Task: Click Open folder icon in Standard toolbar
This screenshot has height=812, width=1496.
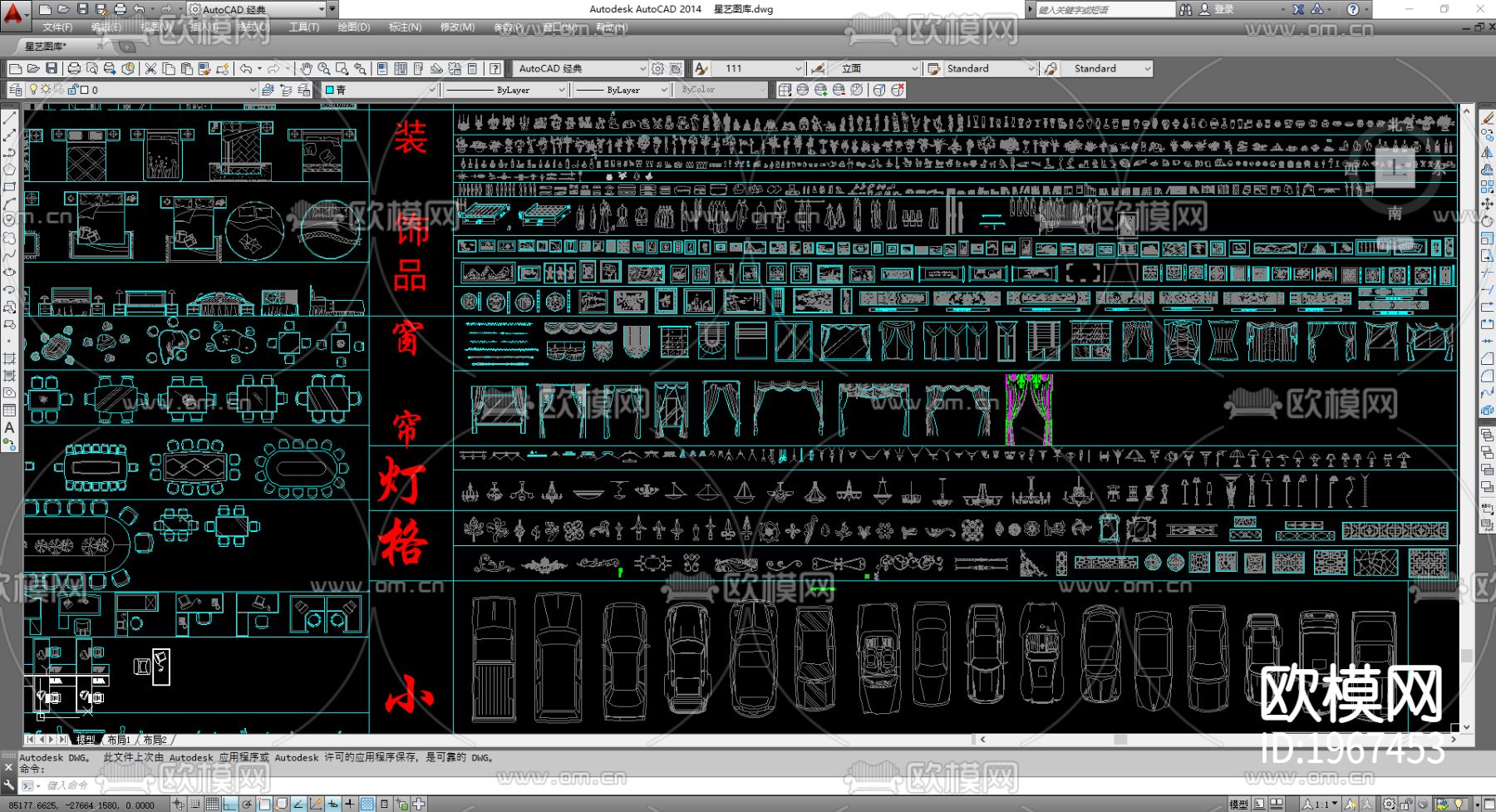Action: click(33, 68)
